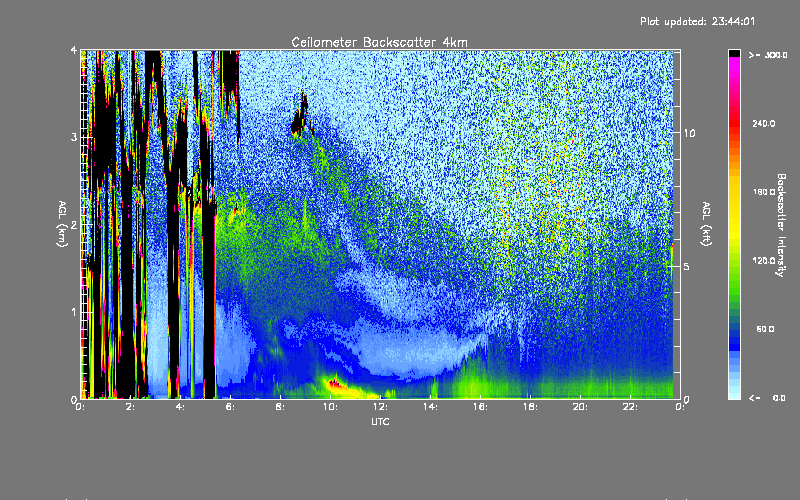800x500 pixels.
Task: Click the '1' km tick on the AGL axis
Action: pyautogui.click(x=74, y=312)
